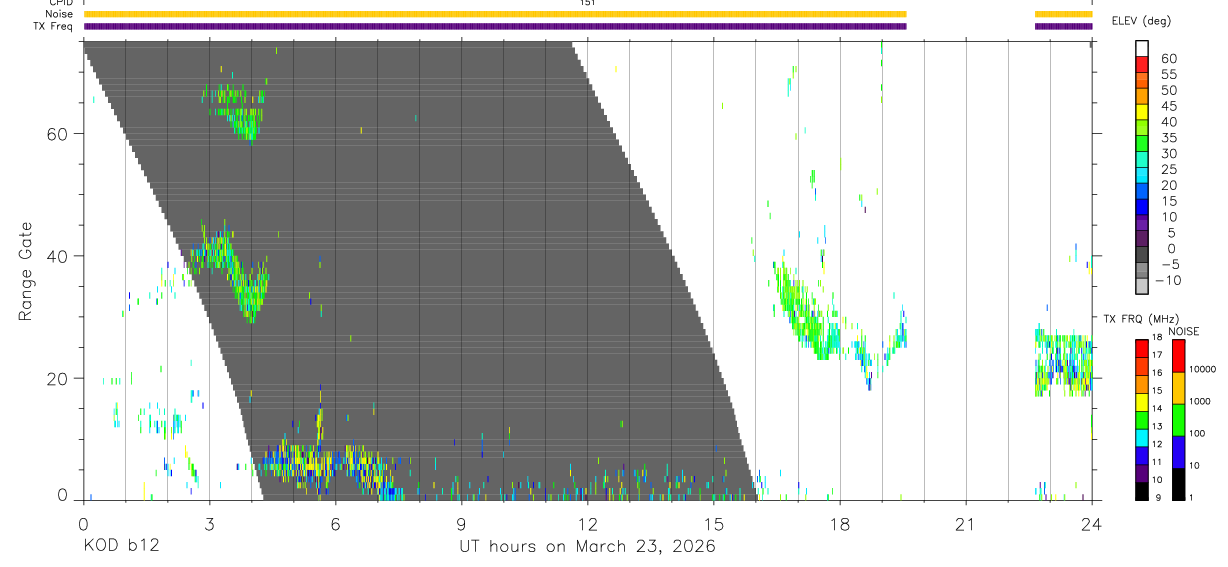Click the "10000" label on the NOISE legend
This screenshot has height=567, width=1228.
(x=1202, y=369)
